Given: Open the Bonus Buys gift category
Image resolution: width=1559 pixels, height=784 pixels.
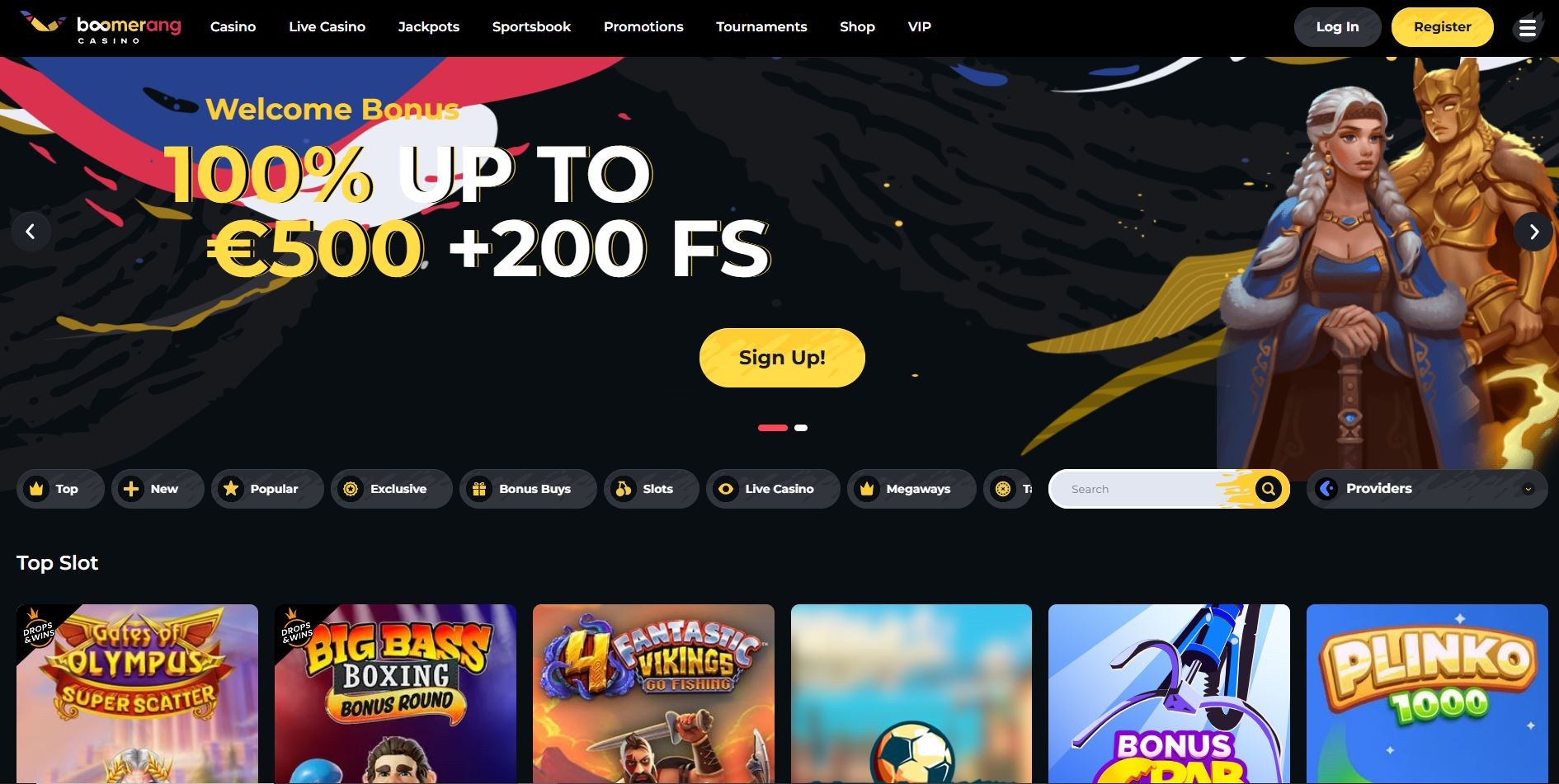Looking at the screenshot, I should click(528, 489).
